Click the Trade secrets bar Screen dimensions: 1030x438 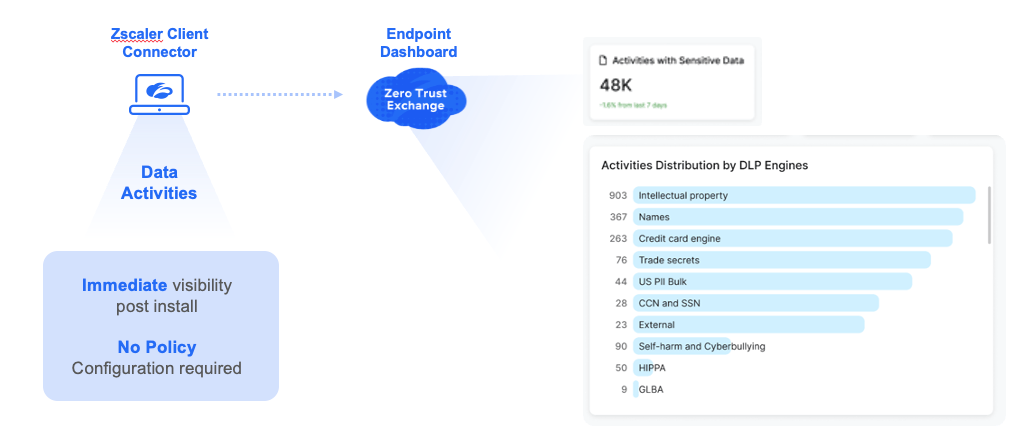click(x=781, y=260)
